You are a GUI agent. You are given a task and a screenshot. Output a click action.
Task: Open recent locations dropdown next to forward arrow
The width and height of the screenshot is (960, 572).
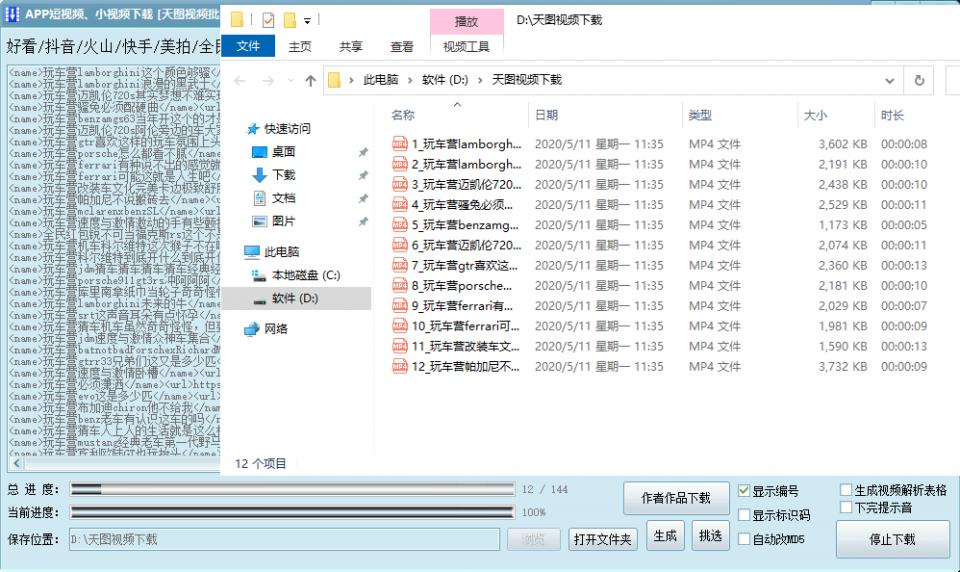(290, 80)
